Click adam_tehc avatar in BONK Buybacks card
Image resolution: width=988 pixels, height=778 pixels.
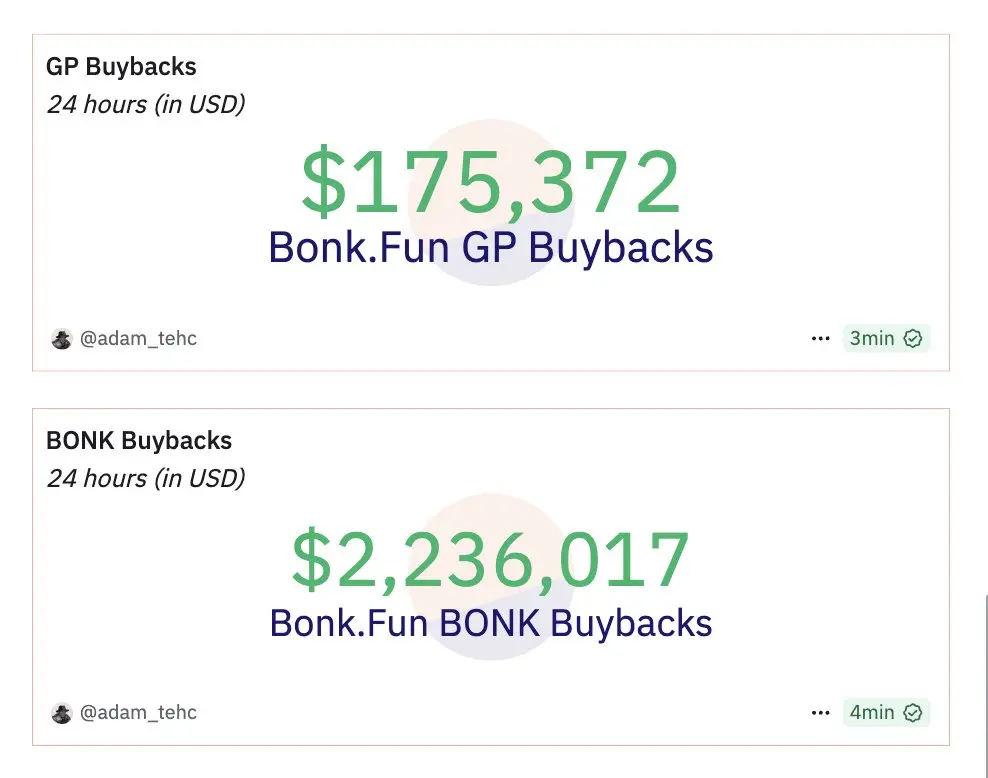[62, 713]
